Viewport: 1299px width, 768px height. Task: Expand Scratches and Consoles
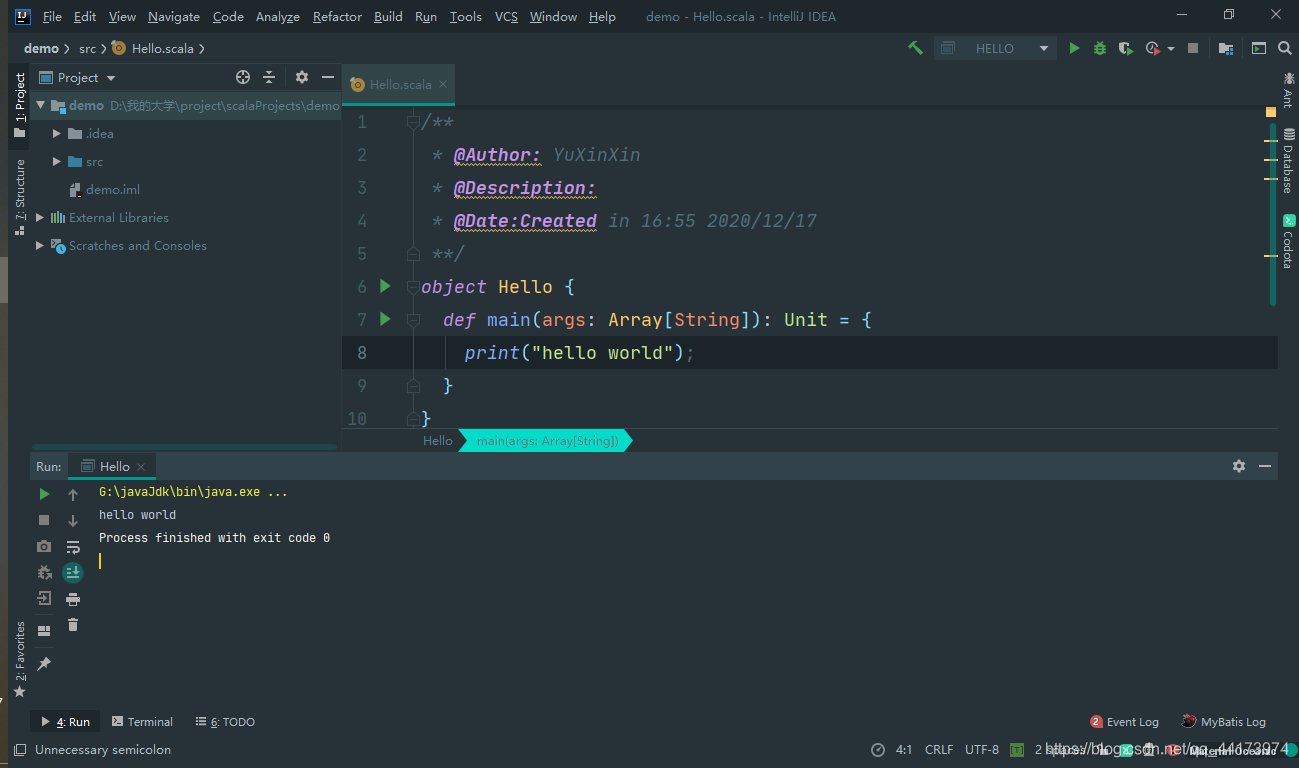(x=40, y=245)
